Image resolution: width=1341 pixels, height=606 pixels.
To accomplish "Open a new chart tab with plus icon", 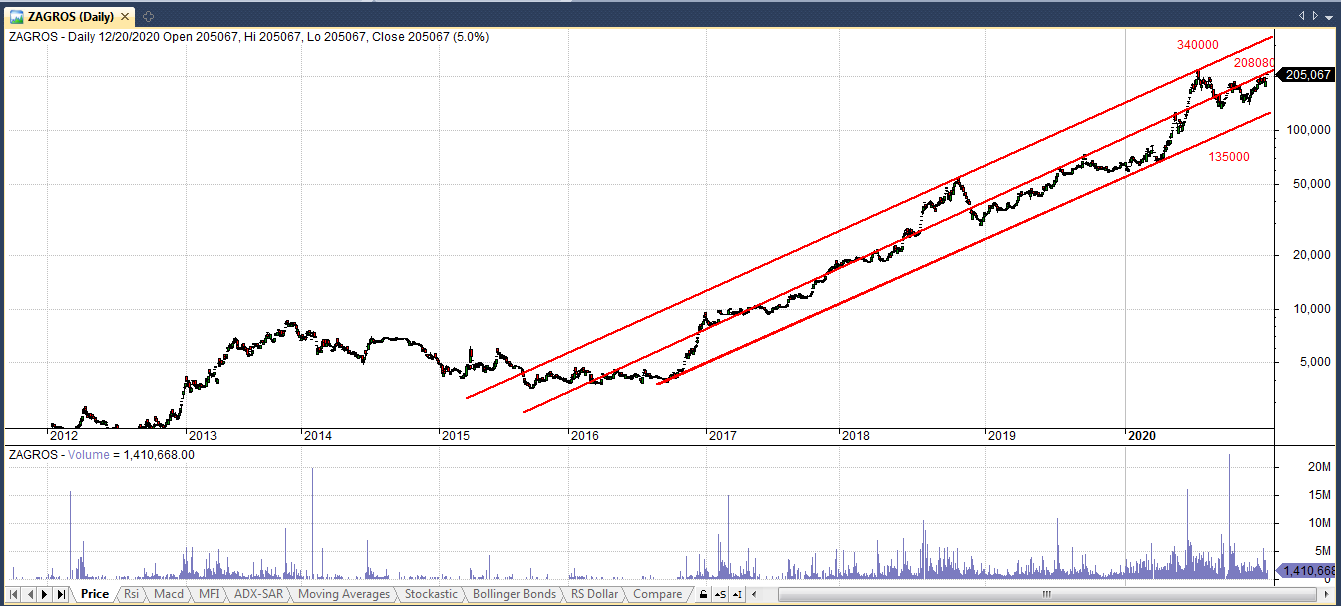I will coord(148,16).
